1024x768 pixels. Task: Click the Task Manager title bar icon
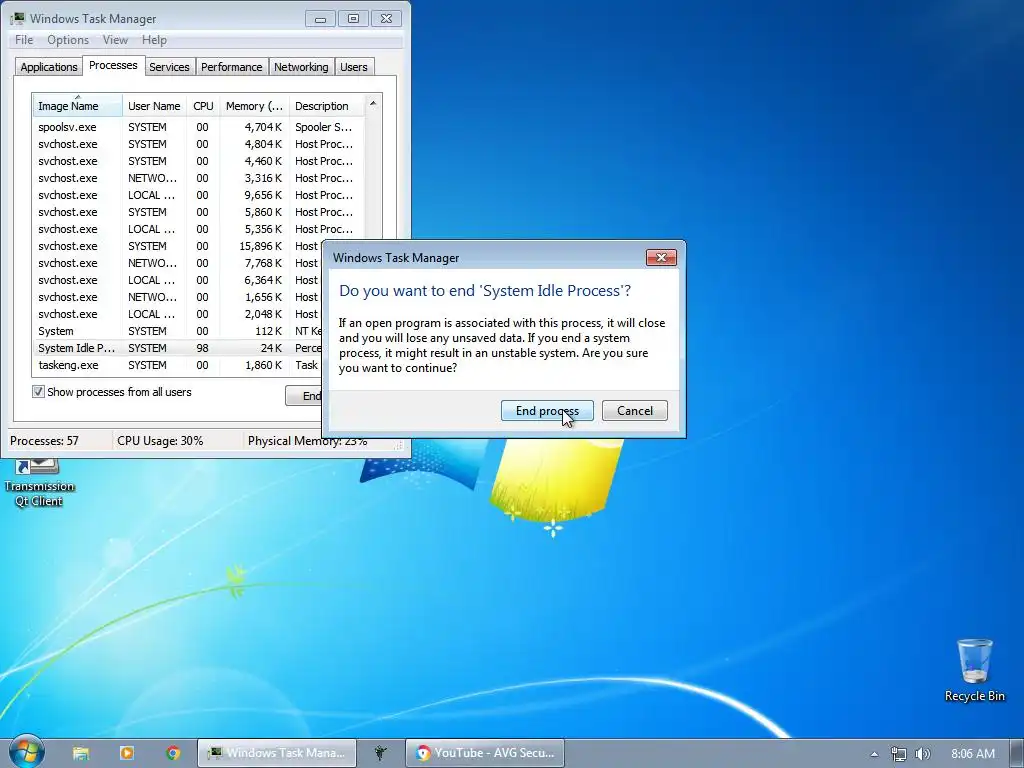coord(17,18)
